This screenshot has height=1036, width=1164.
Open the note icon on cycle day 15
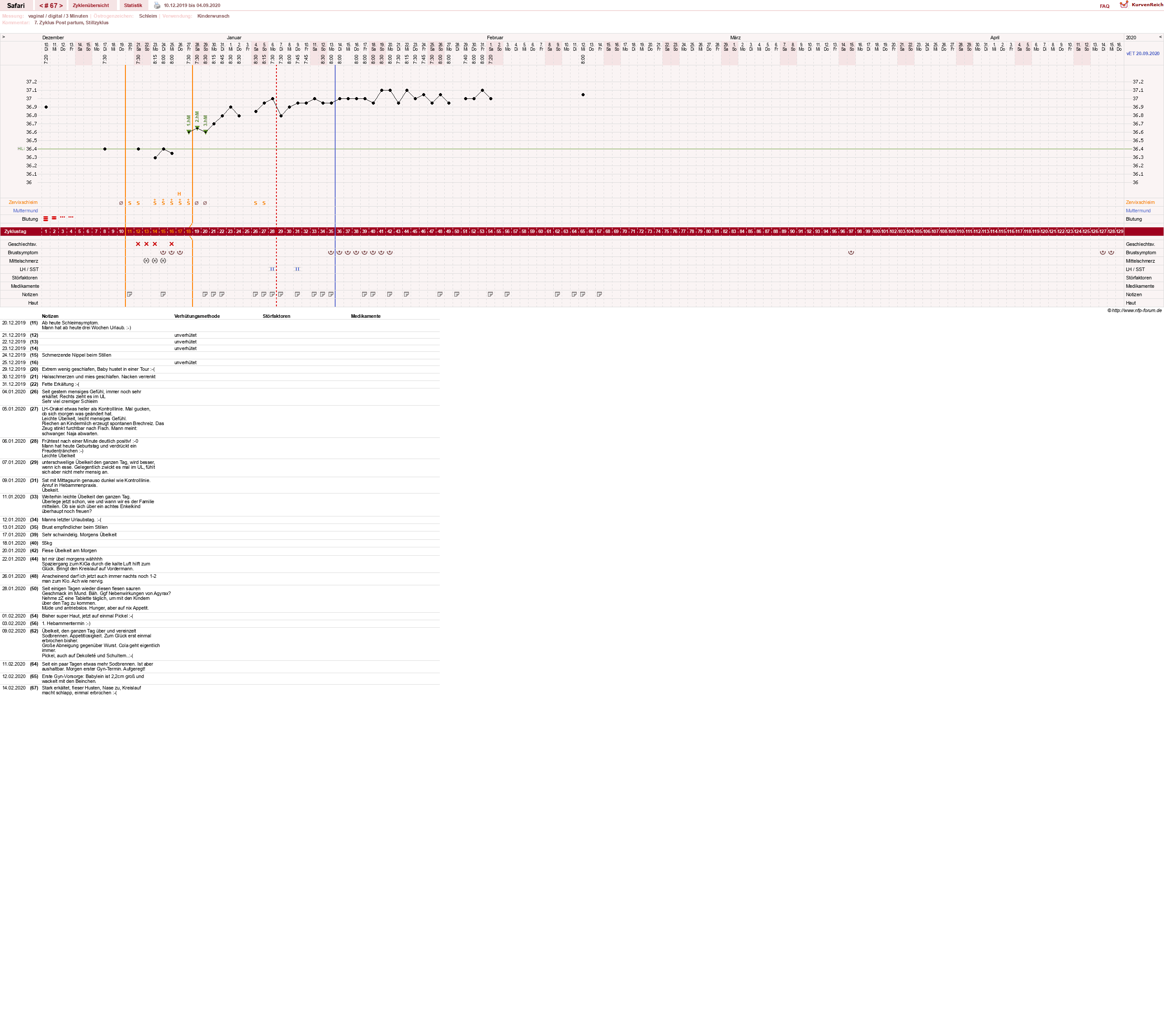pyautogui.click(x=163, y=294)
